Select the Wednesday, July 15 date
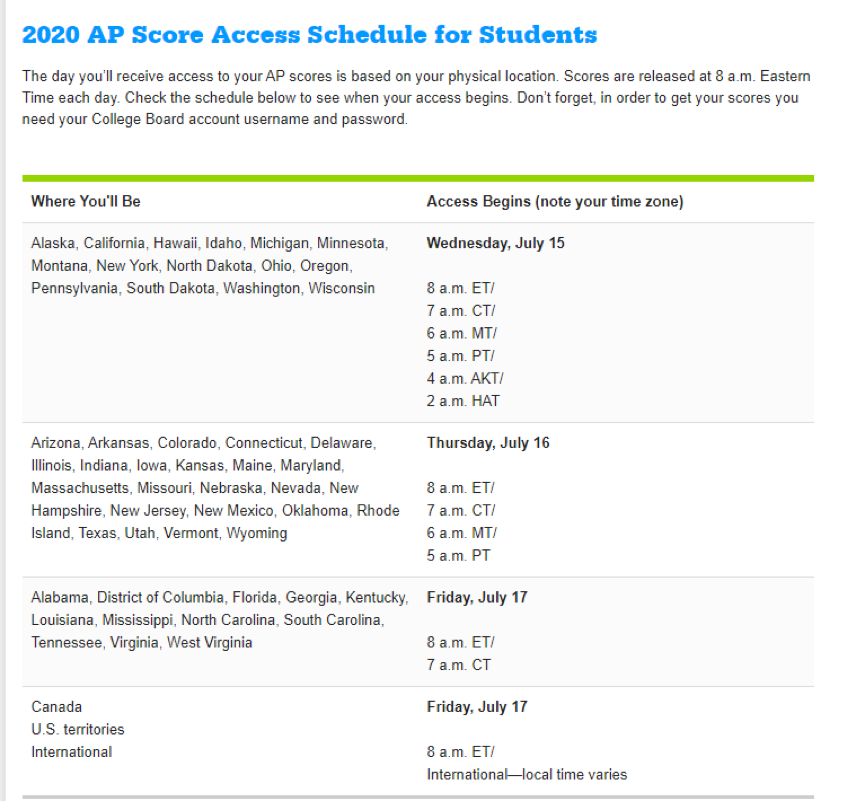865x801 pixels. [x=495, y=243]
